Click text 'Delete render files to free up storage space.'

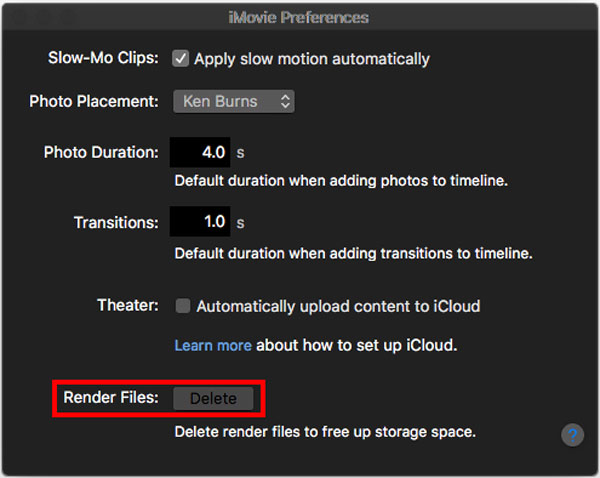pyautogui.click(x=325, y=432)
